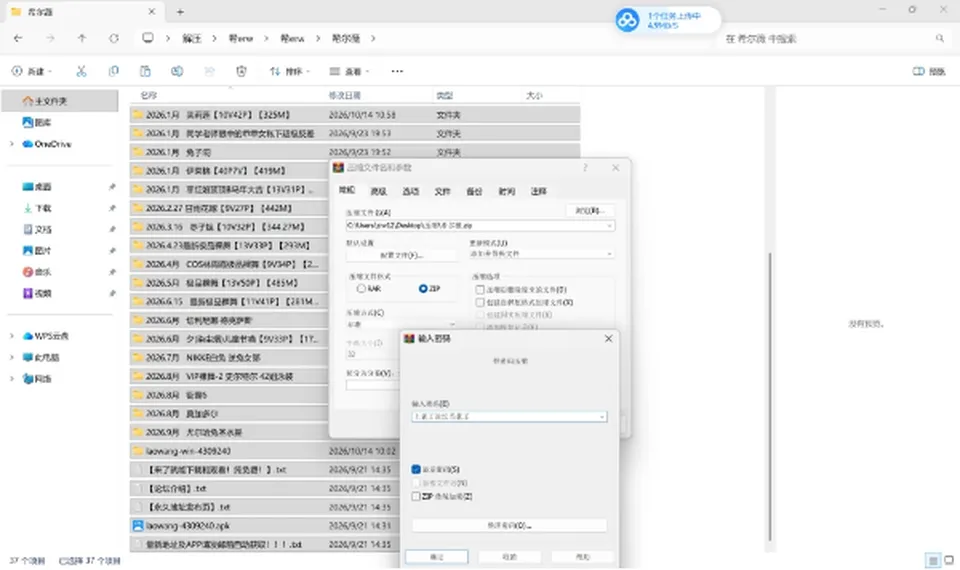The image size is (960, 570).
Task: Click 整理密码 organize passwords button
Action: (x=509, y=525)
